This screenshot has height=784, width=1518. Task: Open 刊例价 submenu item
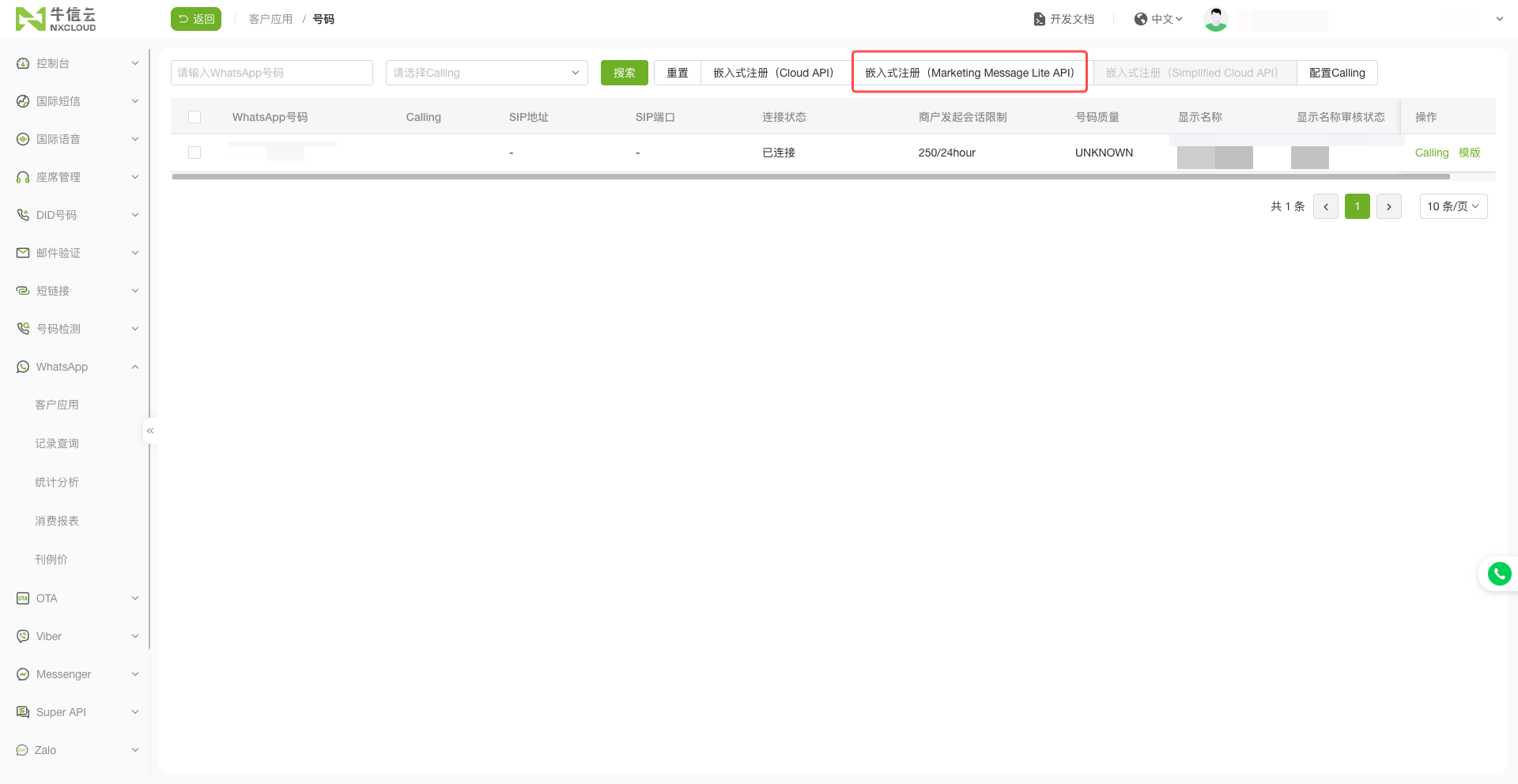pos(51,560)
